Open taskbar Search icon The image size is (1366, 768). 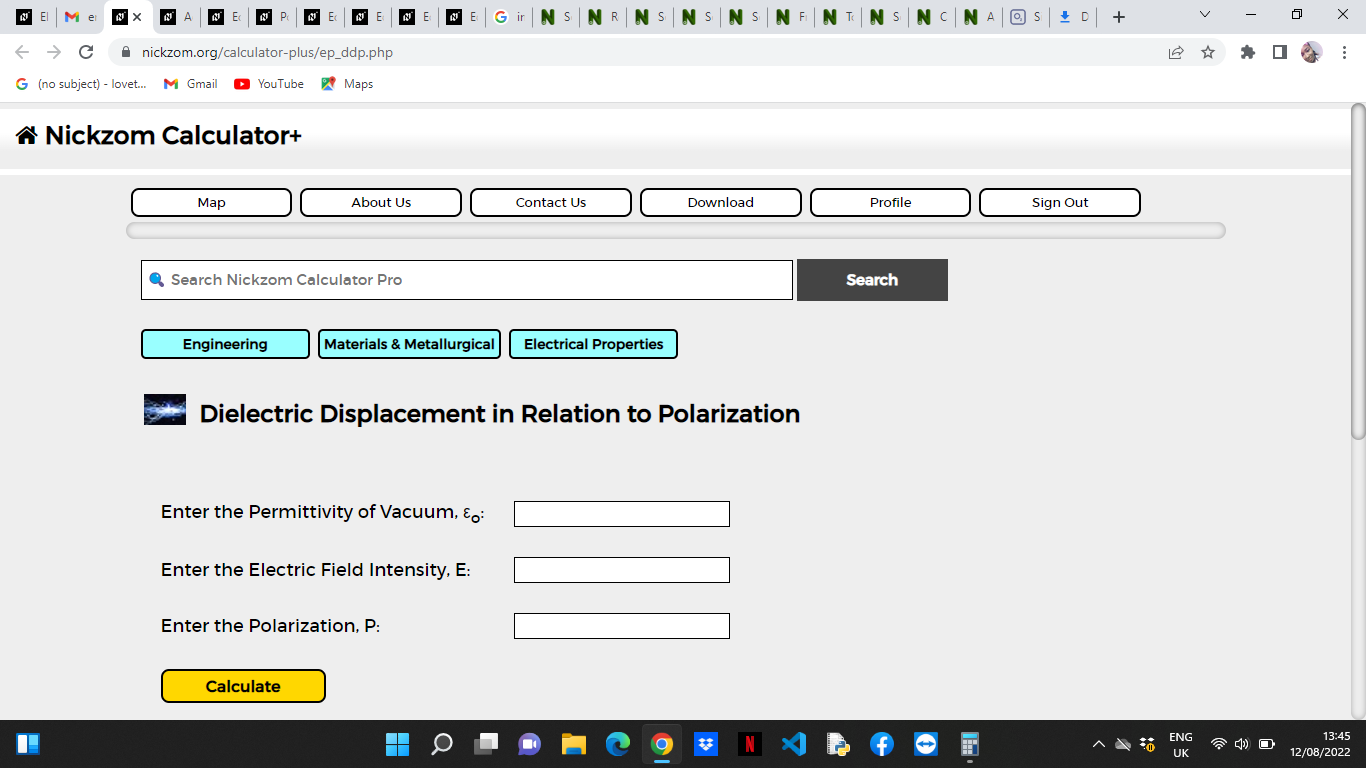(x=441, y=744)
